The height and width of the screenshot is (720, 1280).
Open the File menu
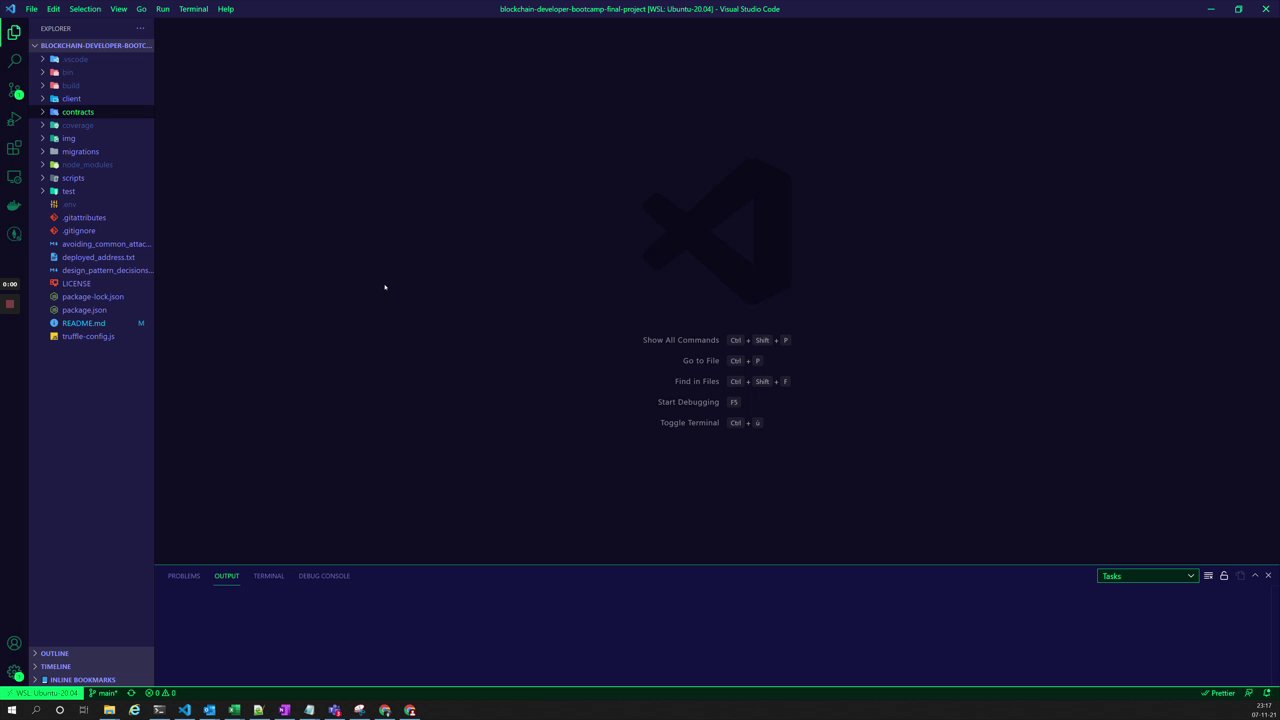pos(31,9)
